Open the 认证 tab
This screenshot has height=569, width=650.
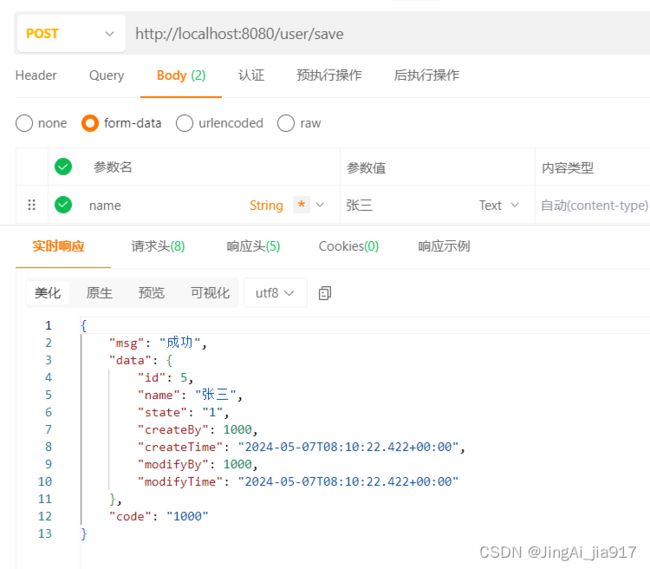click(251, 75)
